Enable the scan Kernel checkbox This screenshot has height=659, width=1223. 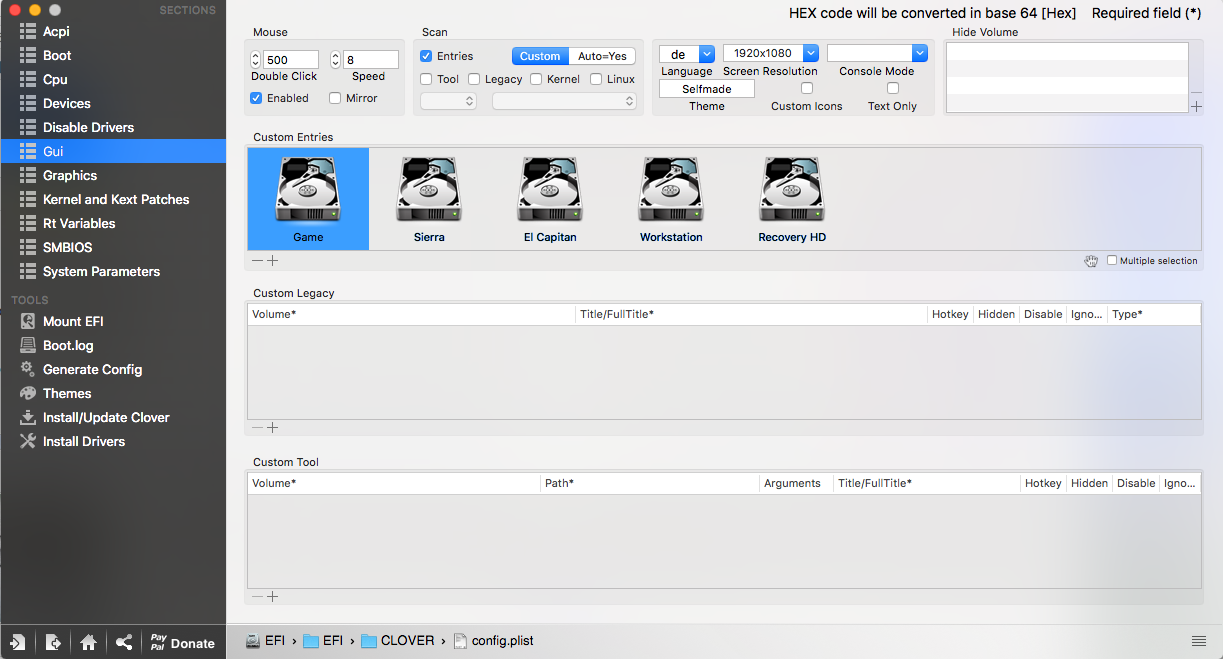click(536, 79)
